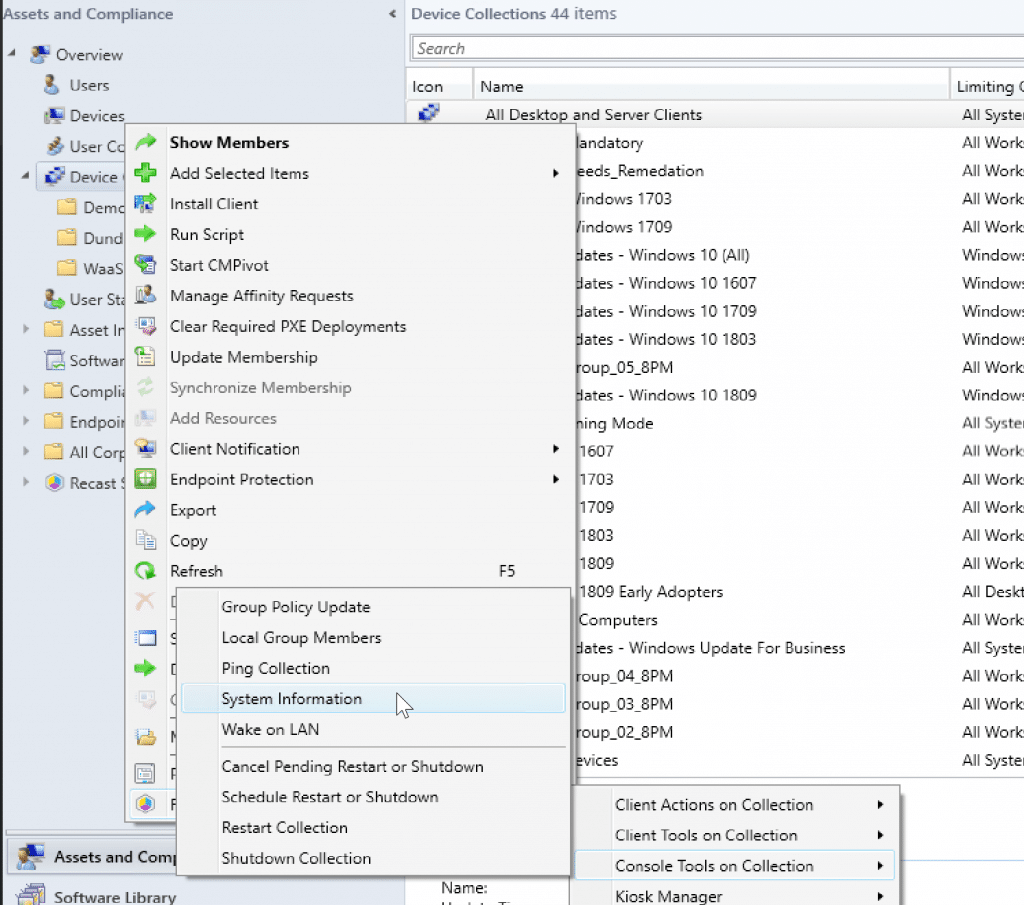Collapse the Overview tree node
Viewport: 1024px width, 905px height.
pyautogui.click(x=9, y=54)
